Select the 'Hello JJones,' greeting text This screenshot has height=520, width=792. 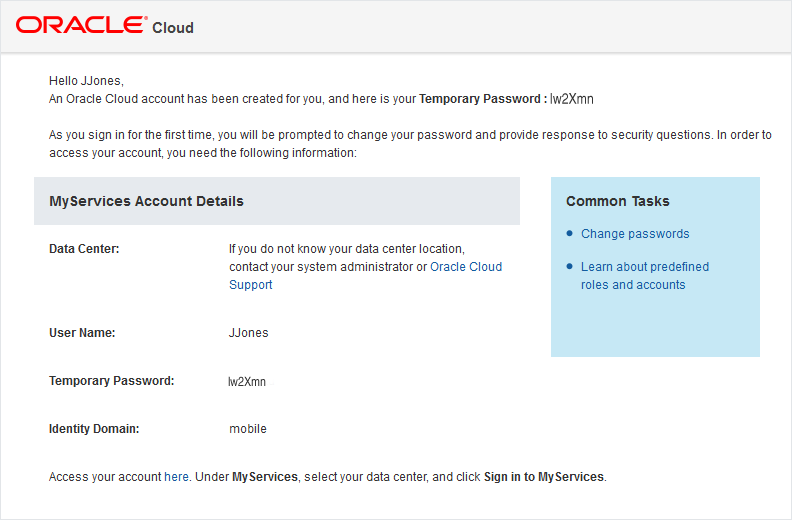point(86,81)
